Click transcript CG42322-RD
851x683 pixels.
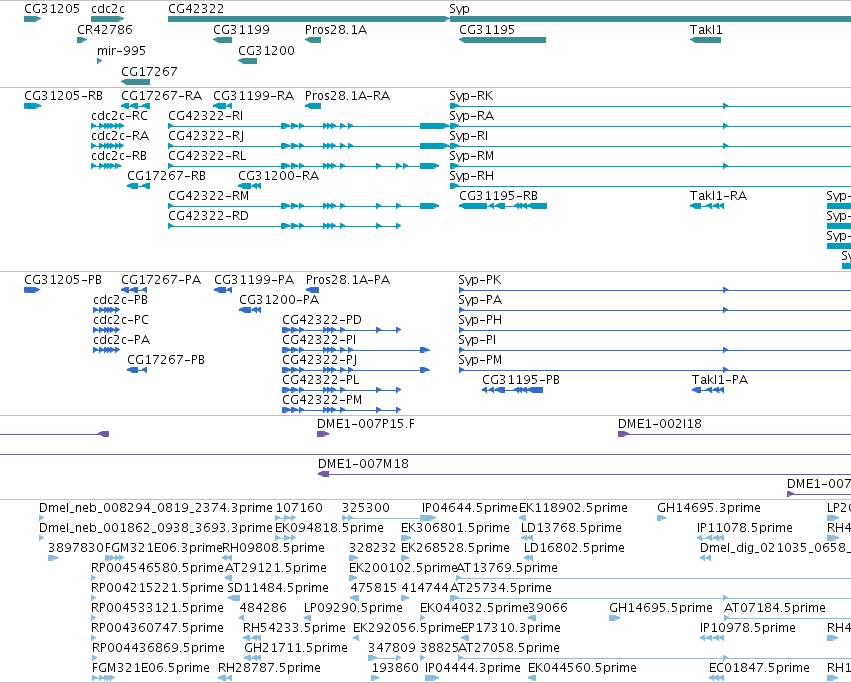click(208, 216)
